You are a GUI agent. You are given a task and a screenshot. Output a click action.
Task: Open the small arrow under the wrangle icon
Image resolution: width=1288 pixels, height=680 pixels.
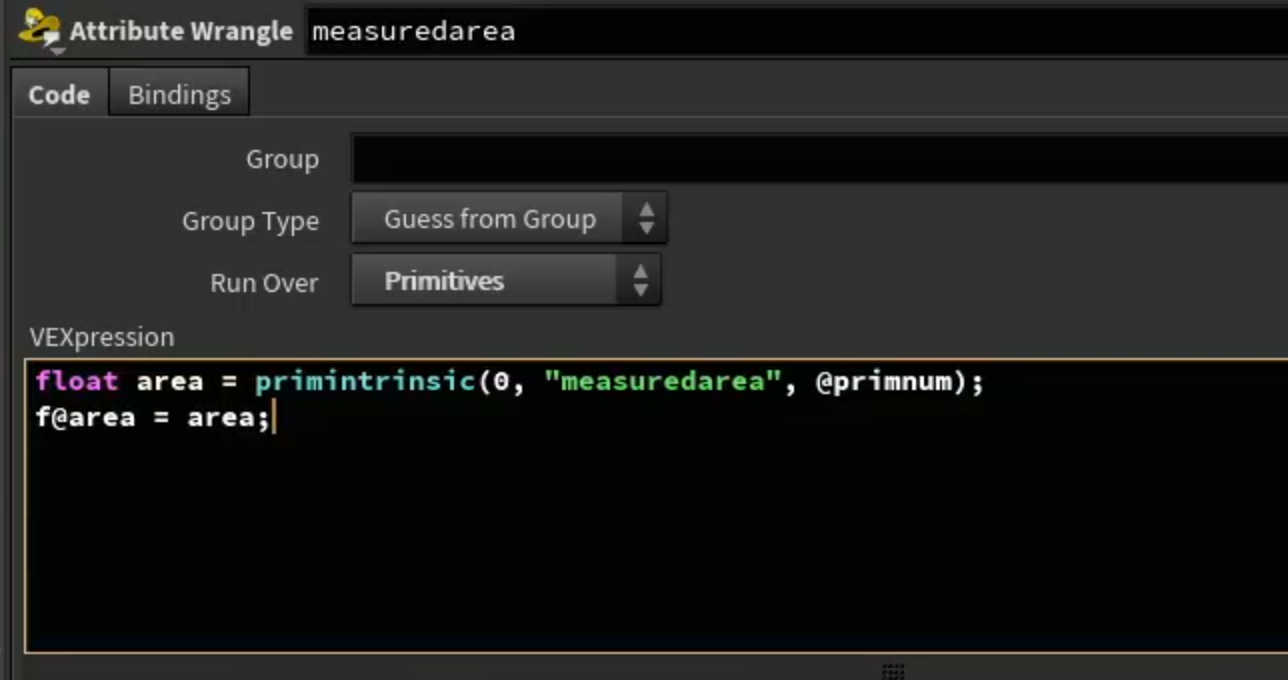click(57, 51)
